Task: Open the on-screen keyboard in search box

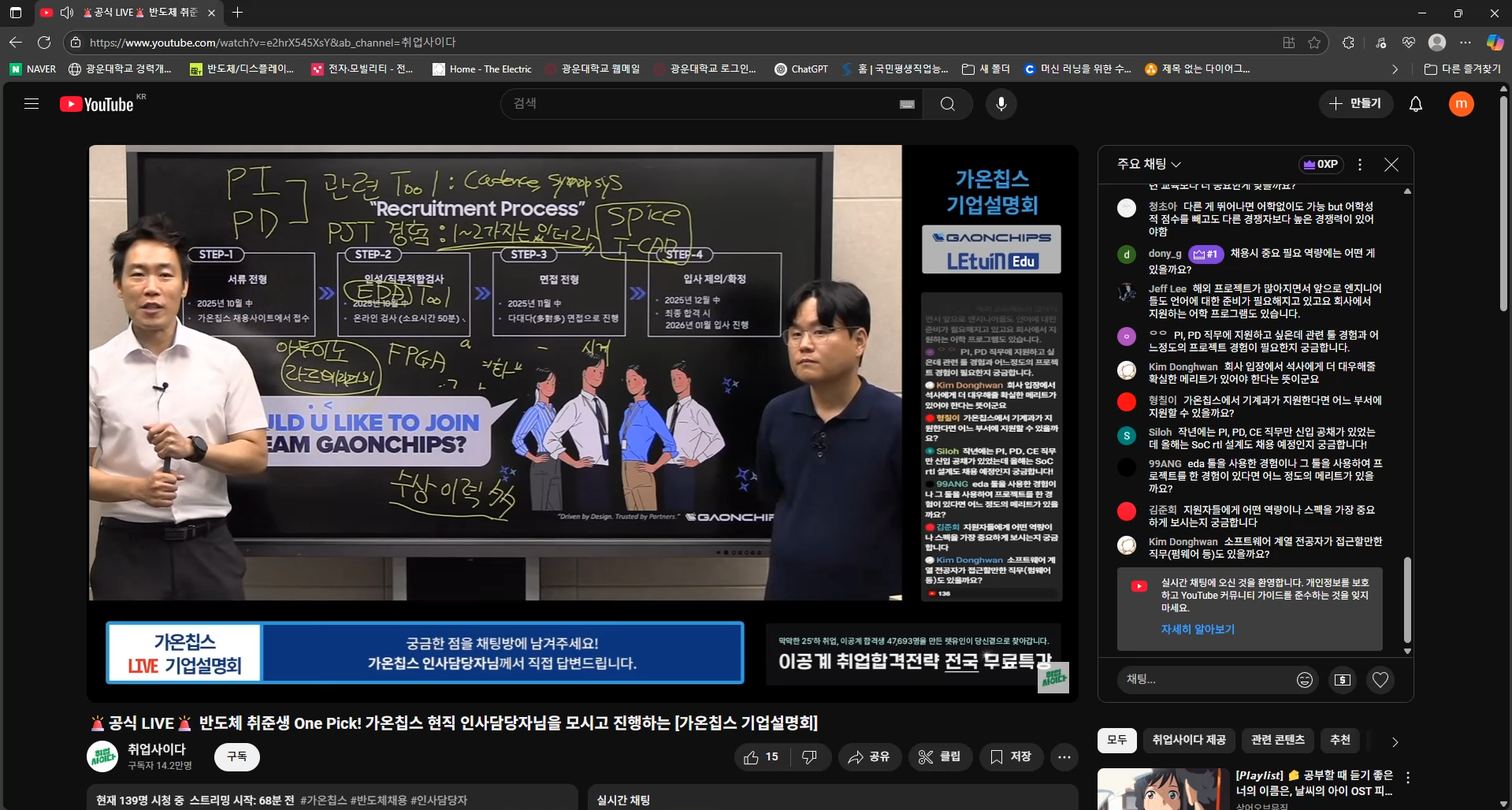Action: click(x=907, y=104)
